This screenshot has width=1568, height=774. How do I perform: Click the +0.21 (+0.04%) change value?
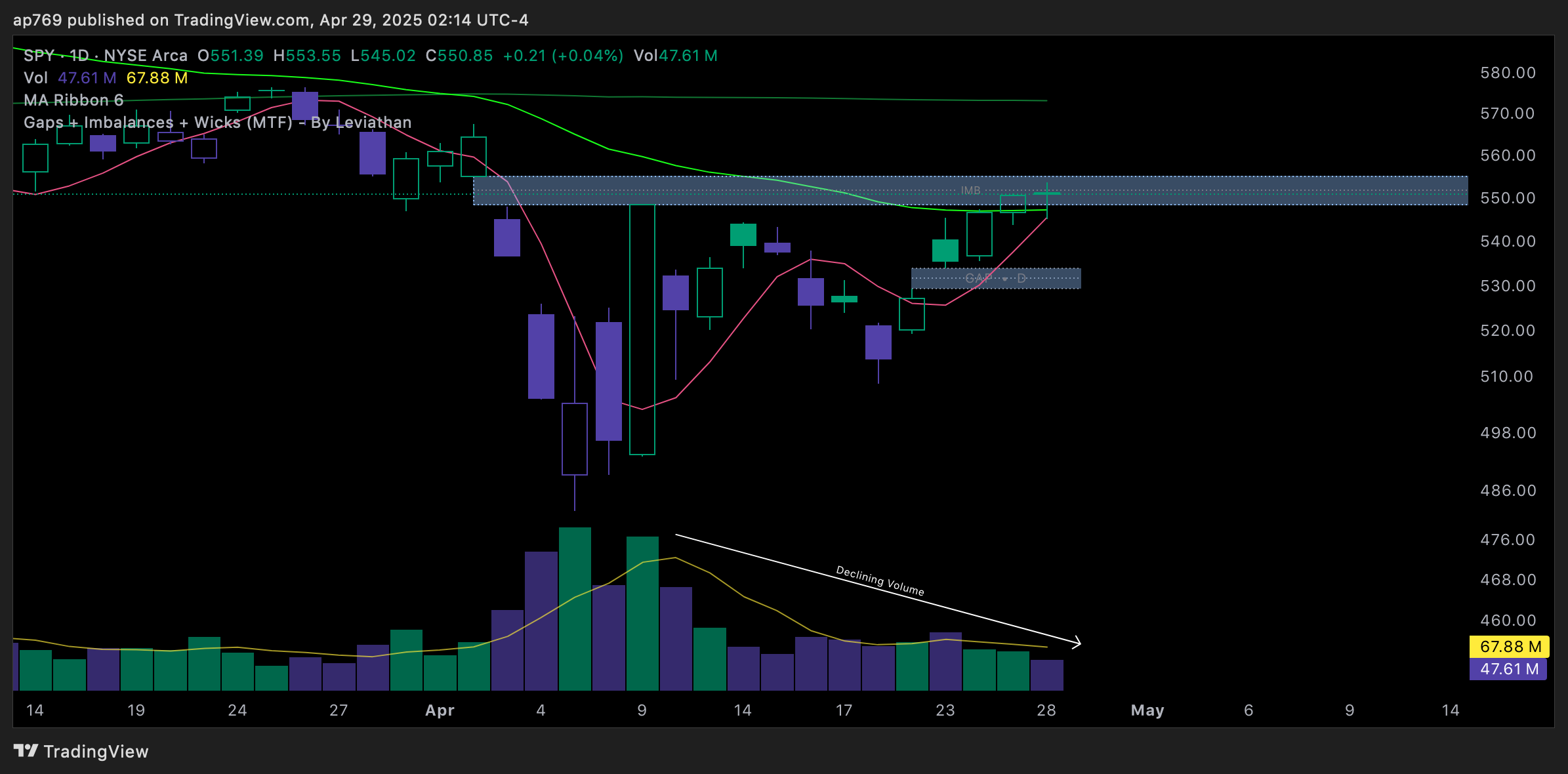pos(563,56)
